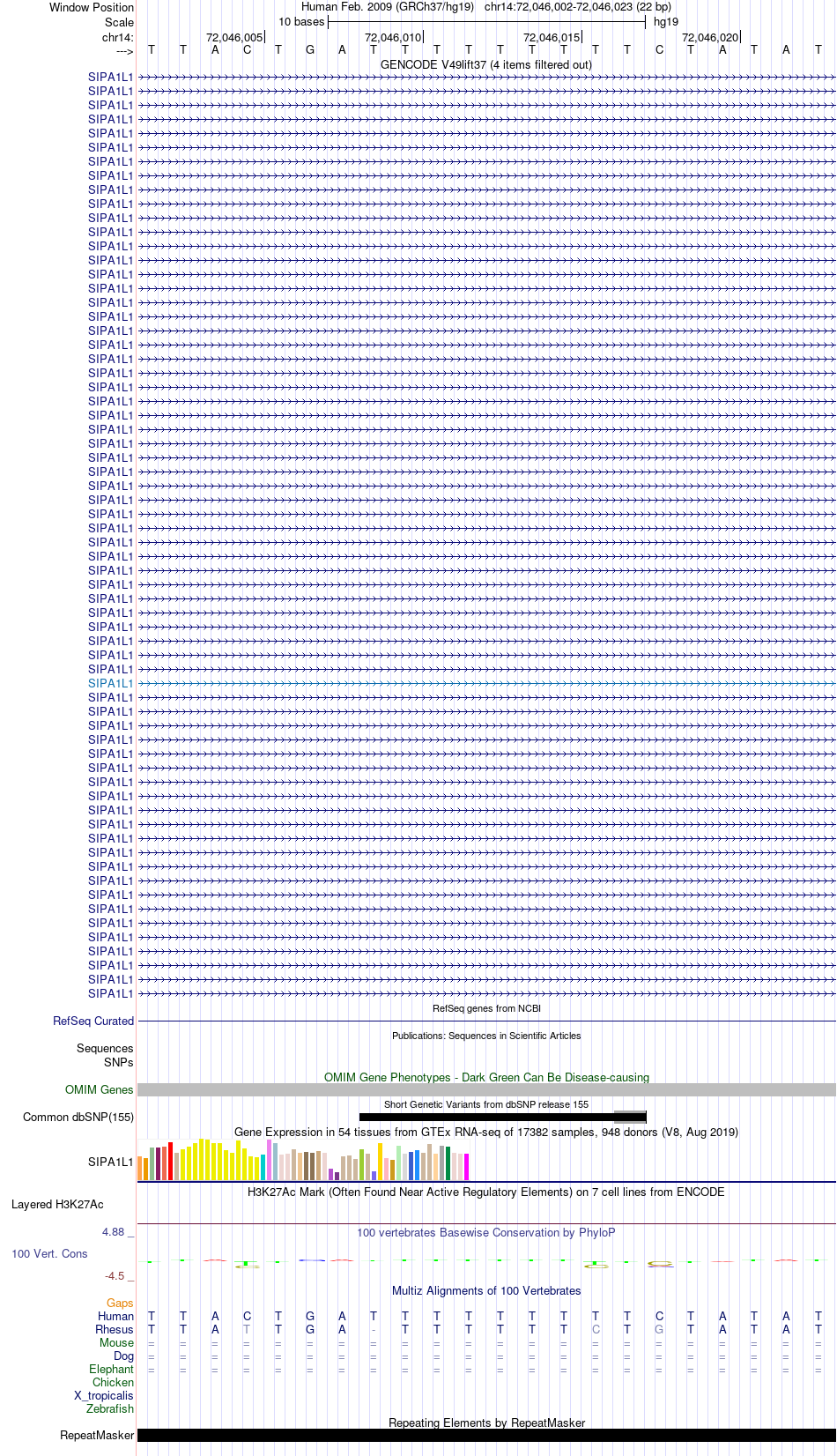Open the GENCODE V49lift37 track title

pyautogui.click(x=486, y=64)
